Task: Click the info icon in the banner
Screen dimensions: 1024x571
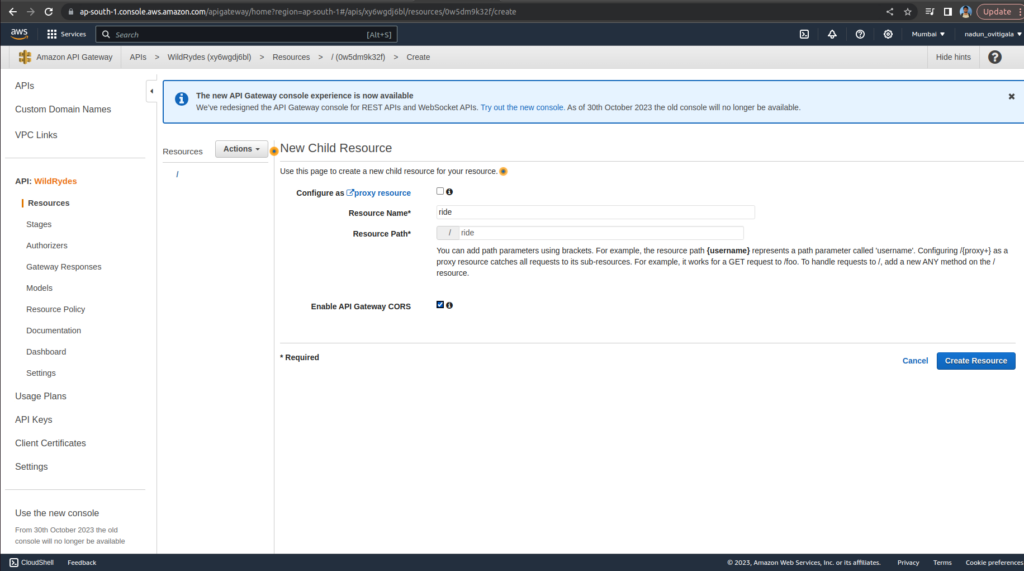Action: pyautogui.click(x=182, y=99)
